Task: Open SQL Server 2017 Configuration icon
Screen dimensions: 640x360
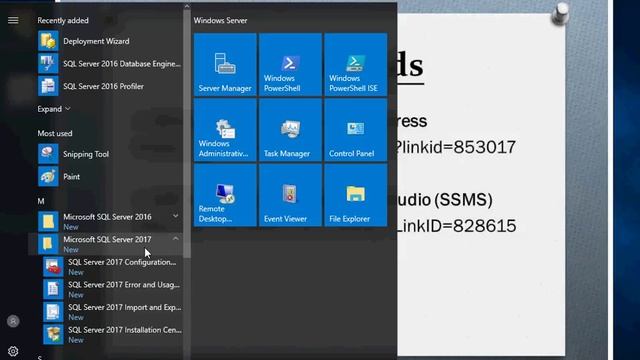Action: [53, 267]
